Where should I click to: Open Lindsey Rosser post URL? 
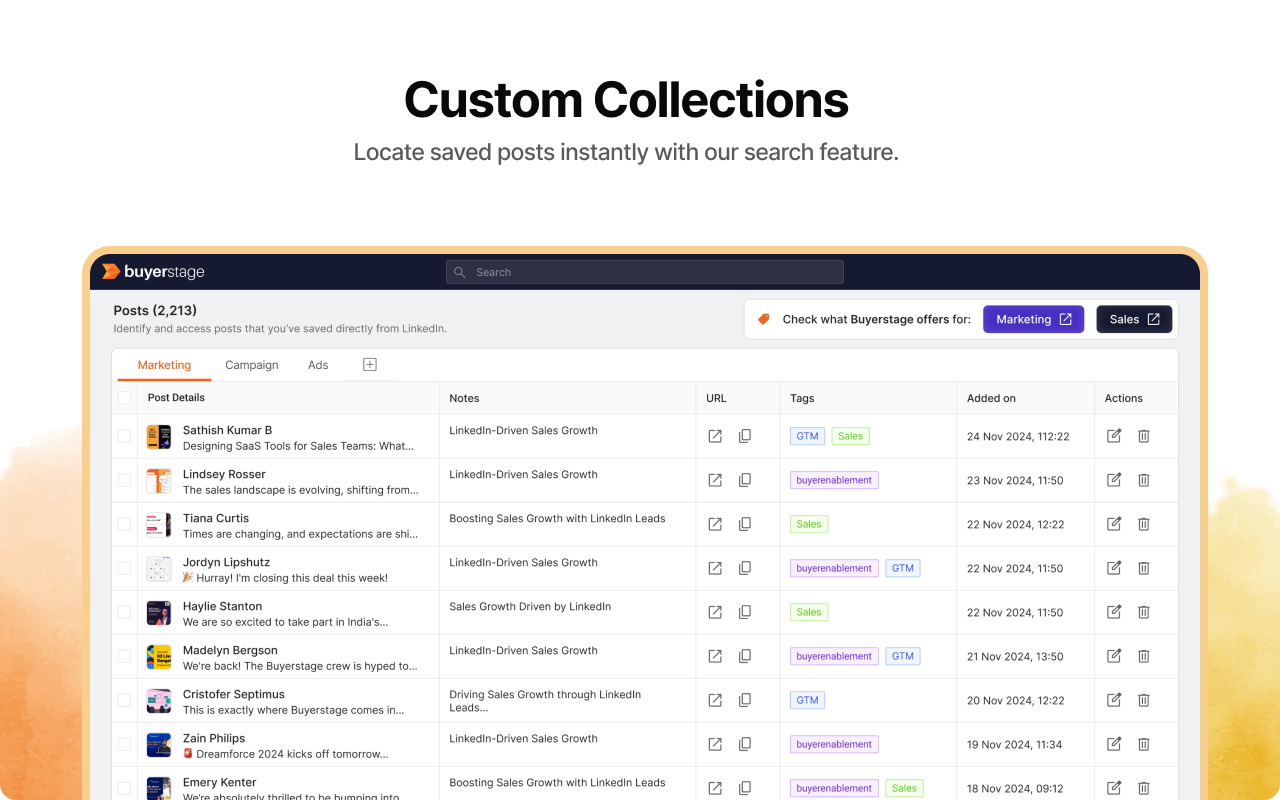(715, 480)
